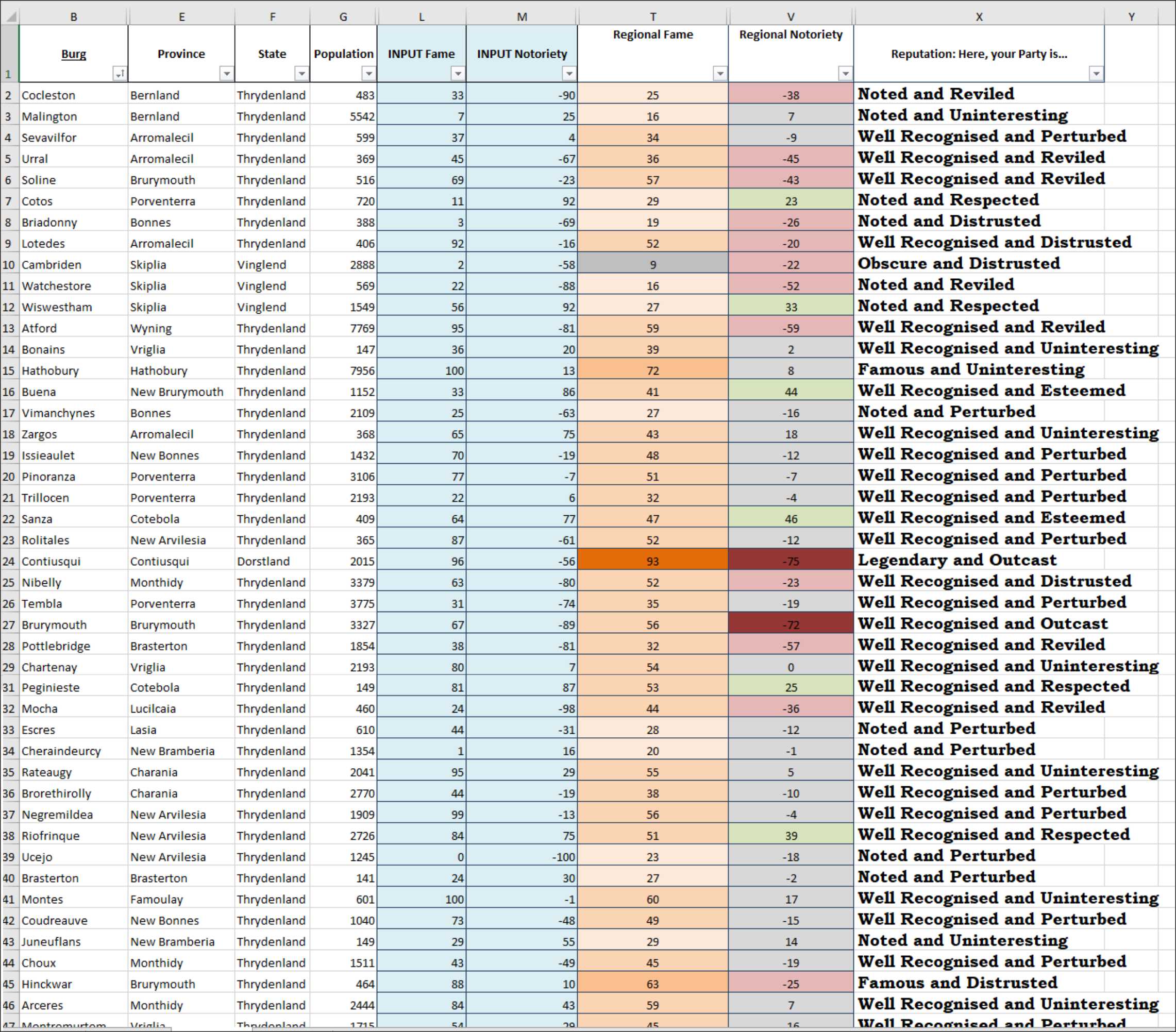Select the Famoulay province cell
The height and width of the screenshot is (1032, 1176).
pyautogui.click(x=181, y=900)
